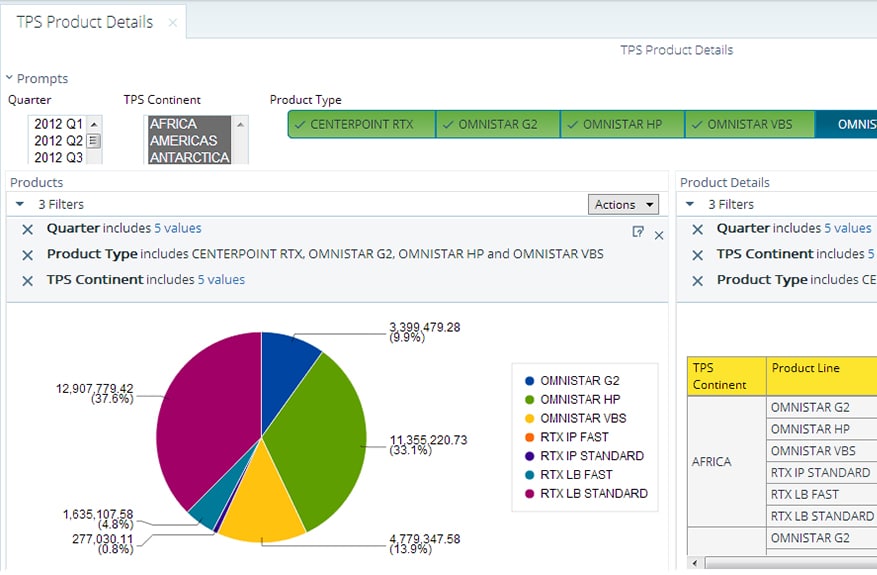Toggle the unselected OMNIS product type button
Screen dimensions: 877x575
click(x=846, y=124)
